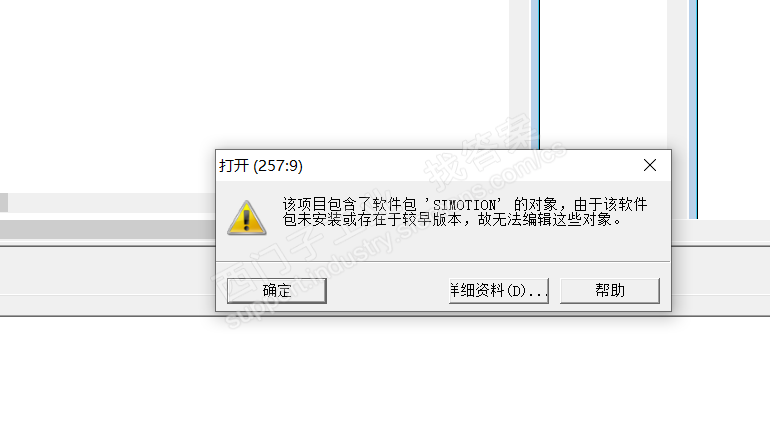Click the light gray track above the scrollbar

coord(112,202)
